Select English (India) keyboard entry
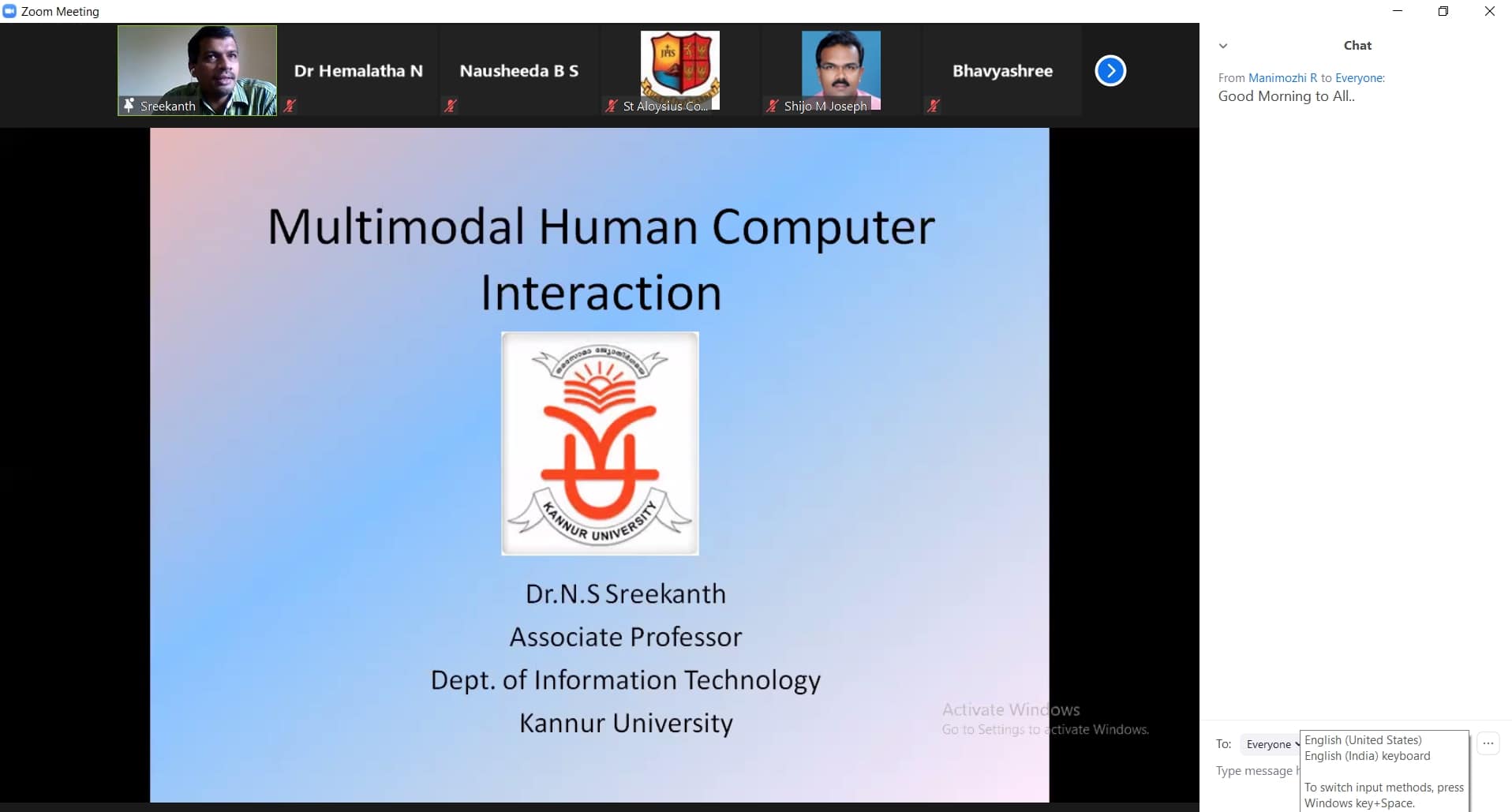1512x812 pixels. (1367, 756)
